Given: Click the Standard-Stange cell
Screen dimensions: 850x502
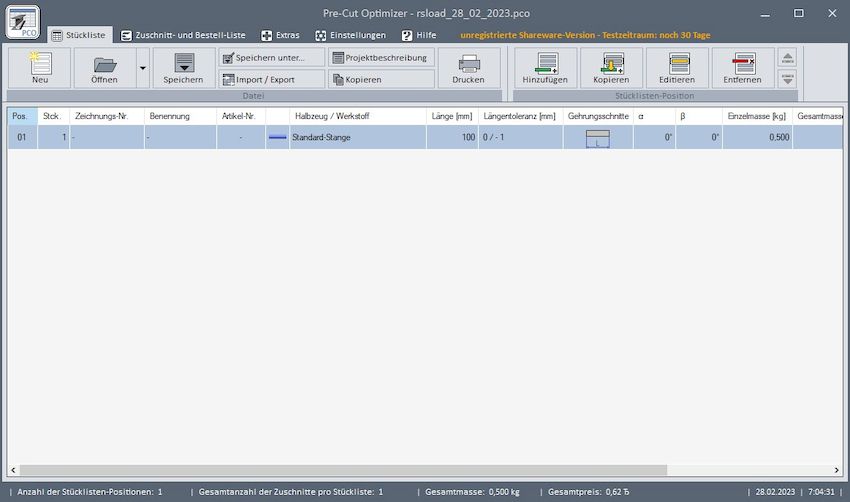Looking at the screenshot, I should coord(358,137).
